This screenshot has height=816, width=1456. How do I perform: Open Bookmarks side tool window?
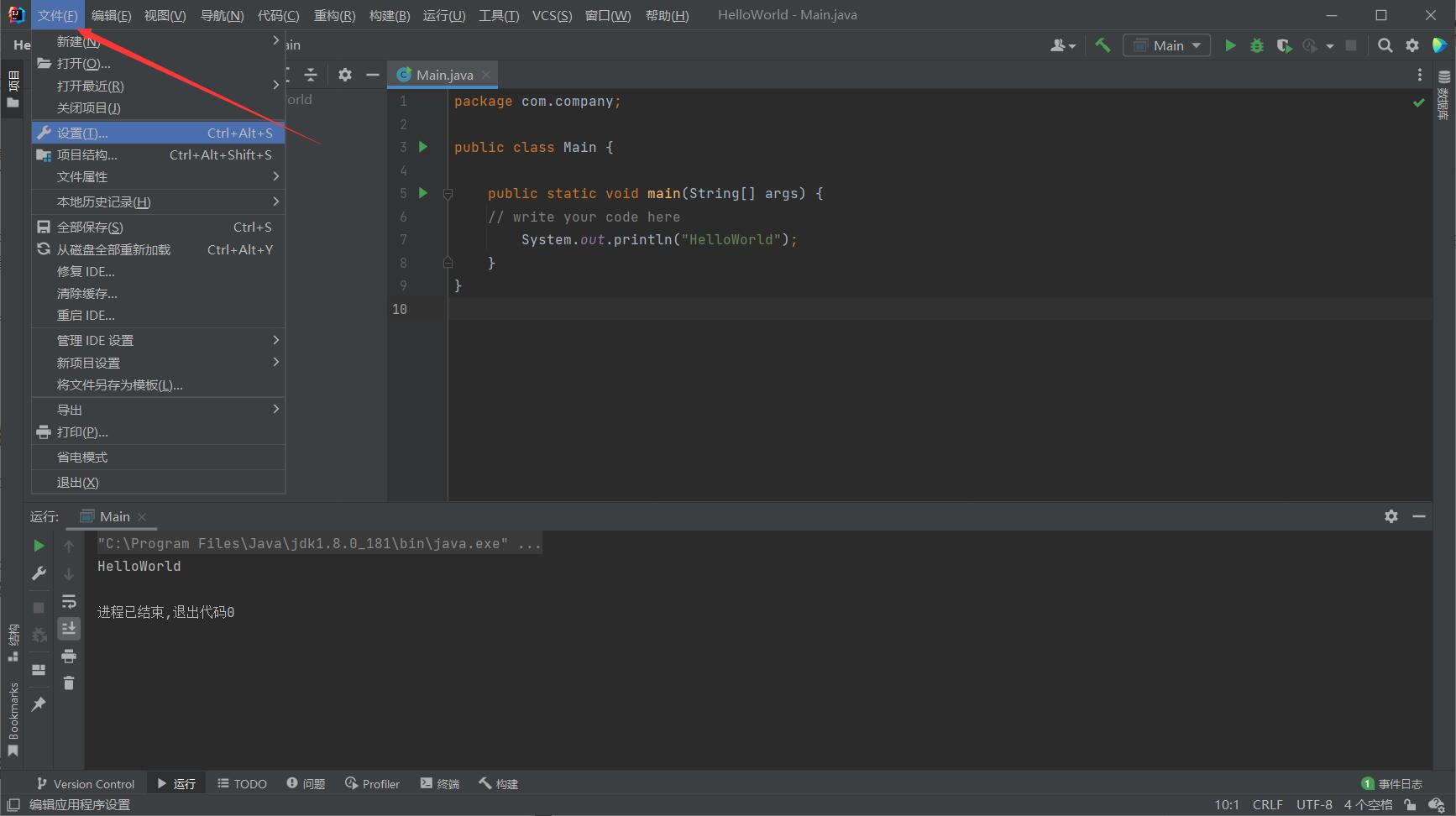pos(13,719)
